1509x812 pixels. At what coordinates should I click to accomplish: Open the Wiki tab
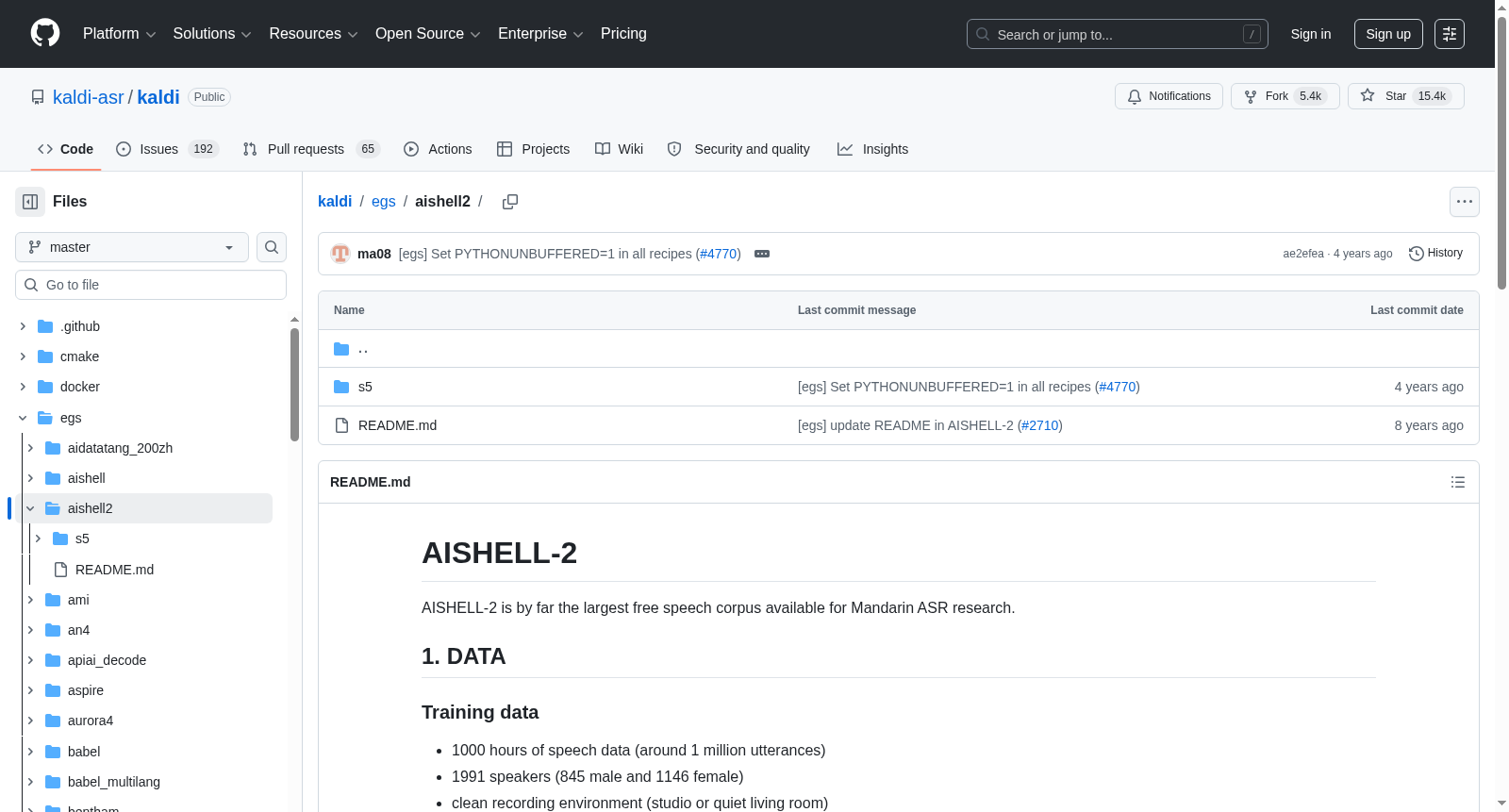coord(619,149)
